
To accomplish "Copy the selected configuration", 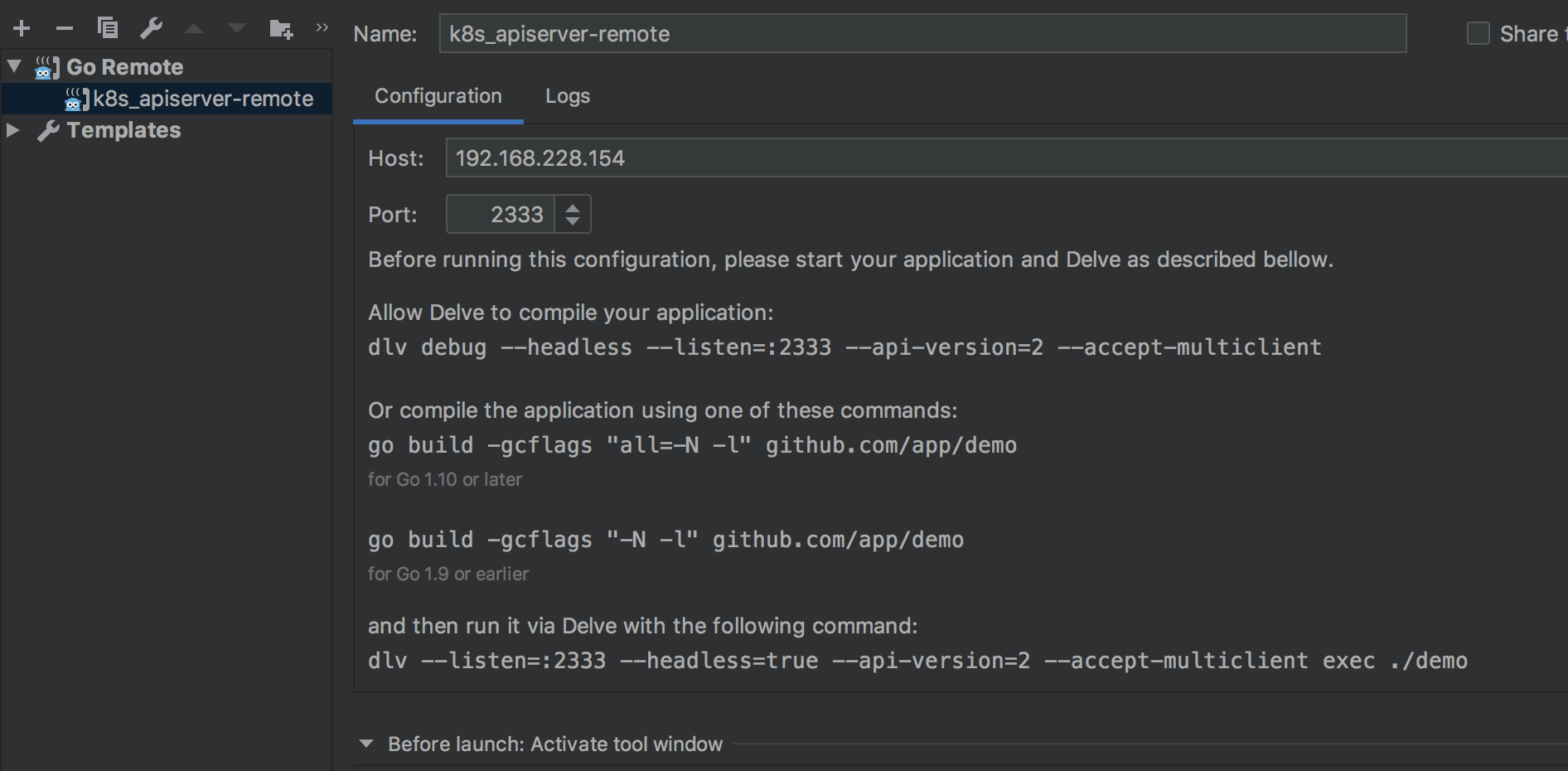I will (x=108, y=28).
